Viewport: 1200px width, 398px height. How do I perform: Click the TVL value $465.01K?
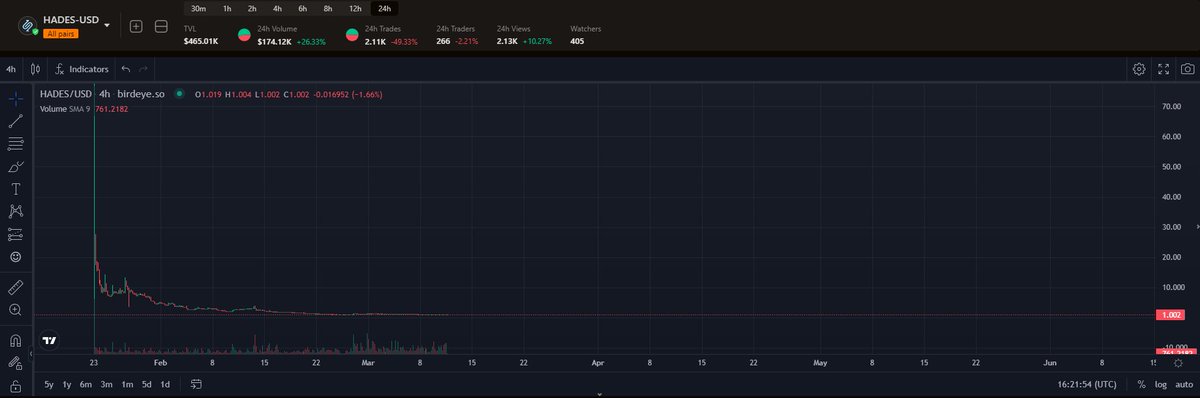coord(201,42)
